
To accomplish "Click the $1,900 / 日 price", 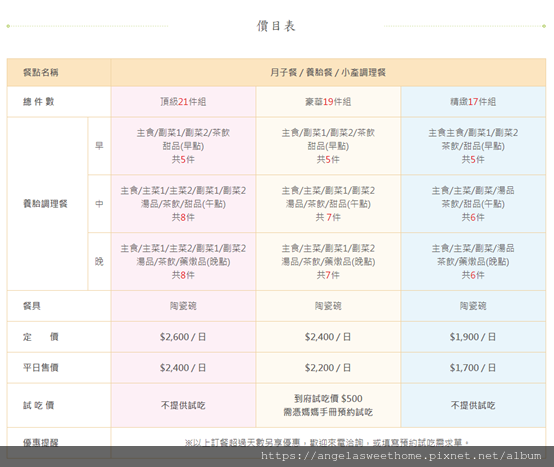I will click(473, 337).
